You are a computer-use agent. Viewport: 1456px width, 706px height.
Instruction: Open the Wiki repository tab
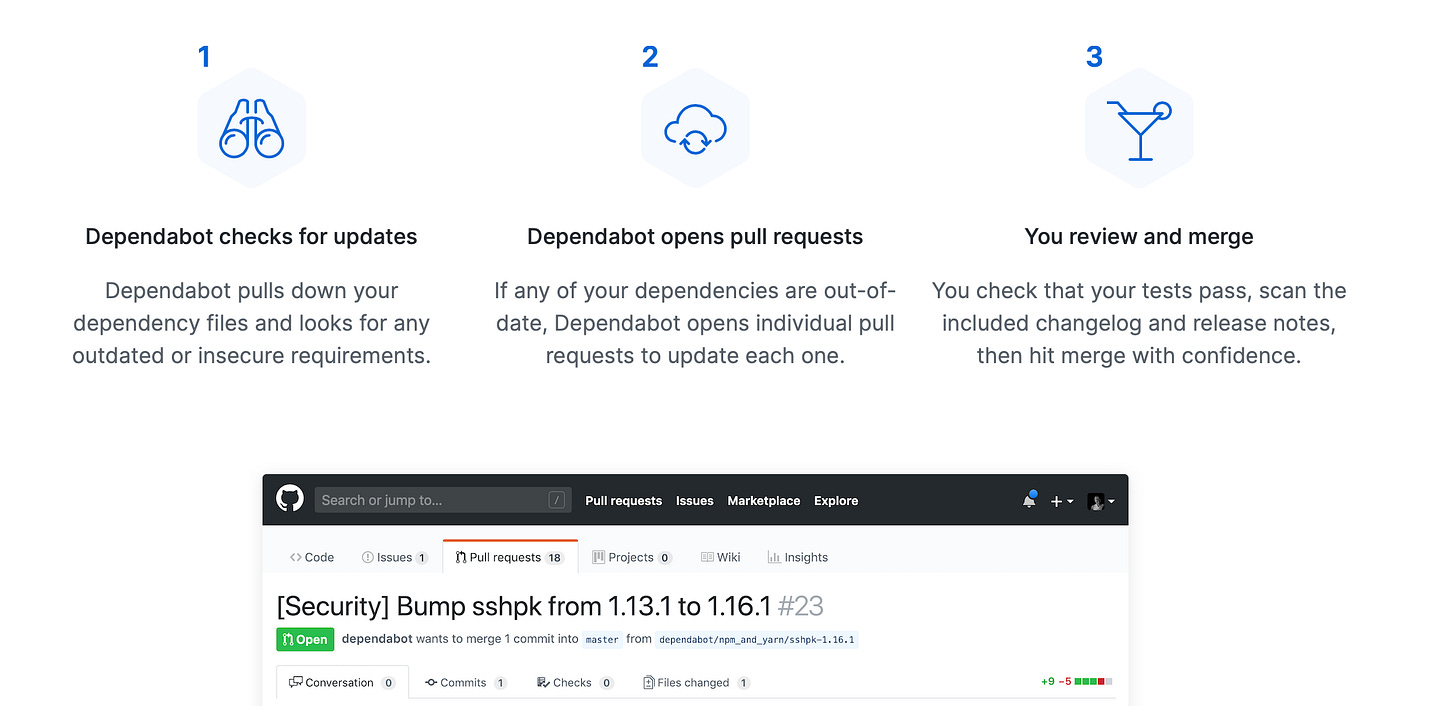[721, 557]
